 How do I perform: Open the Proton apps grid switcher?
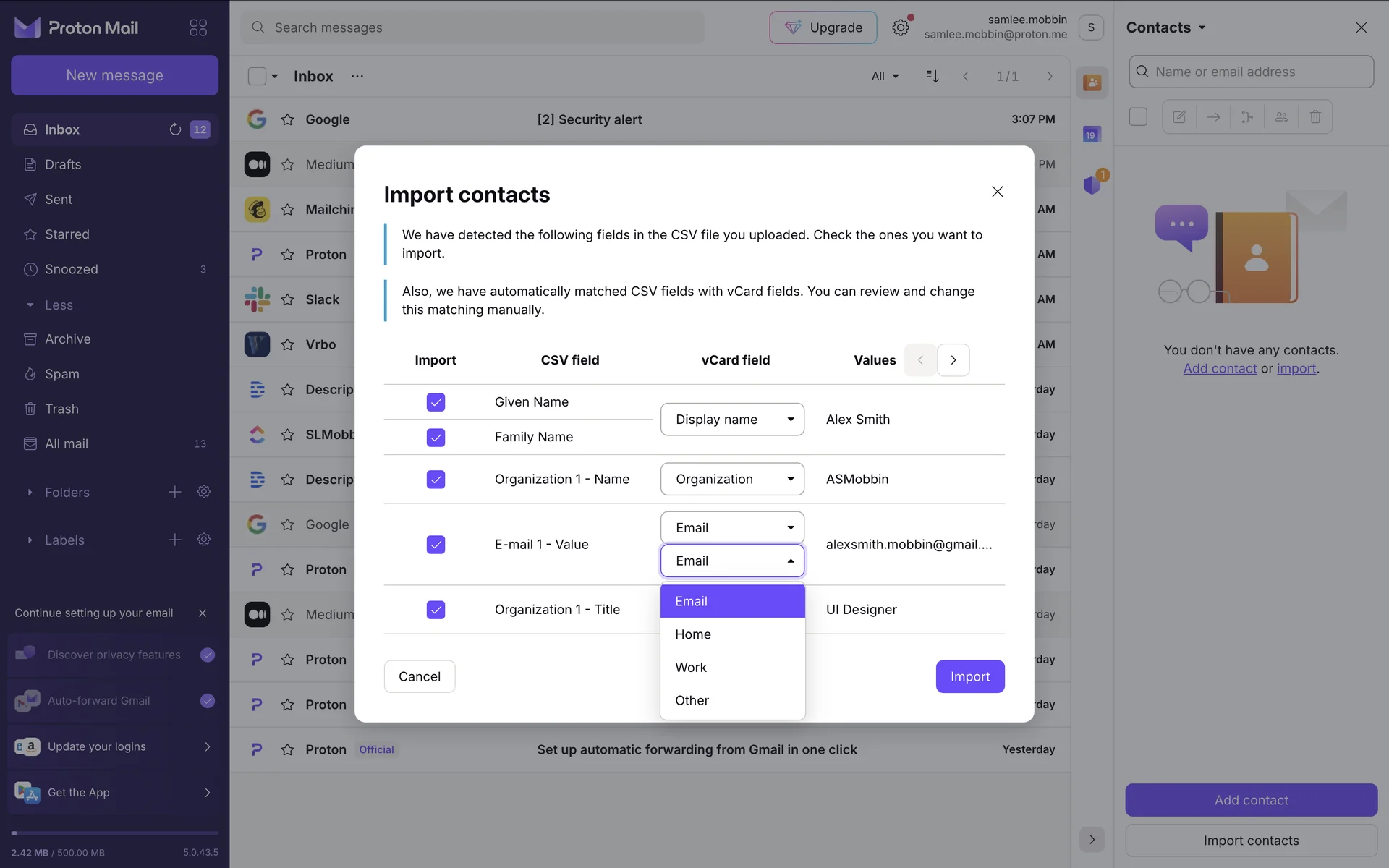coord(198,27)
